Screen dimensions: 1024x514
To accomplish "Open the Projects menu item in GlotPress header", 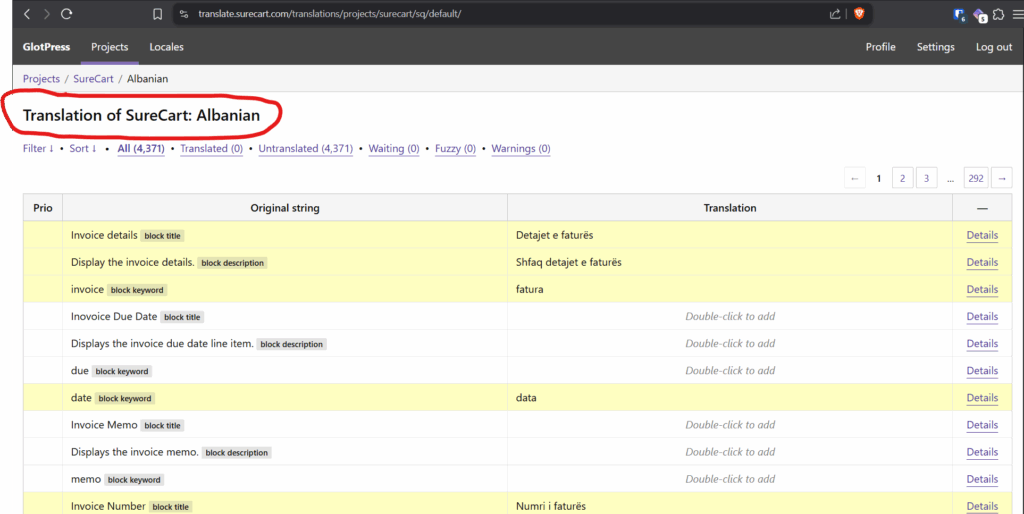I will coord(109,47).
